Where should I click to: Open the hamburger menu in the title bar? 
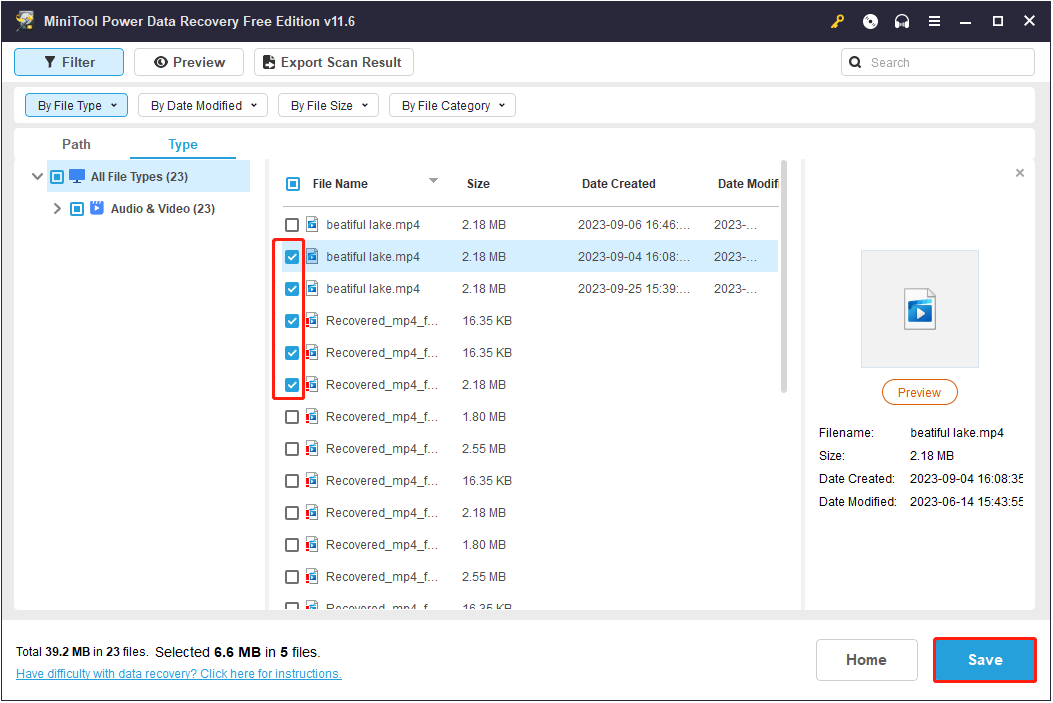pos(934,20)
